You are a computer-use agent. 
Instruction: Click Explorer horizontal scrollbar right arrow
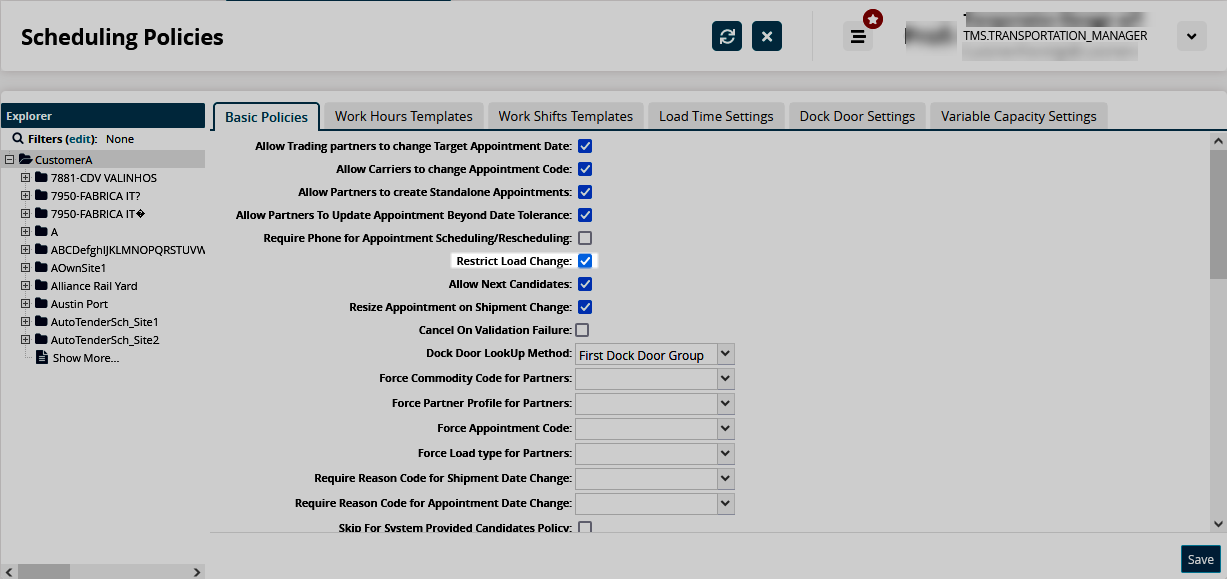tap(197, 572)
